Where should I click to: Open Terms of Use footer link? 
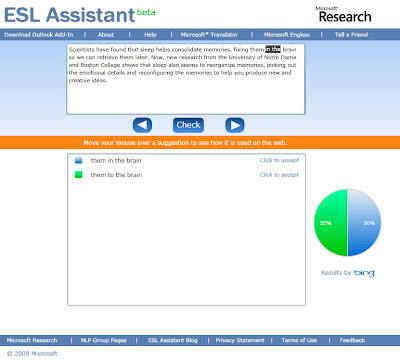(299, 340)
